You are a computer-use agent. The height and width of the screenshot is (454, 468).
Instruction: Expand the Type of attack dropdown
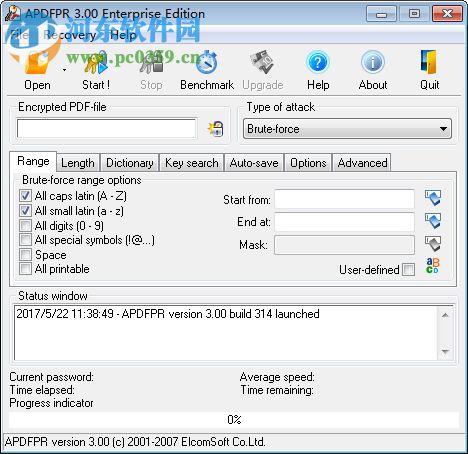pos(347,129)
